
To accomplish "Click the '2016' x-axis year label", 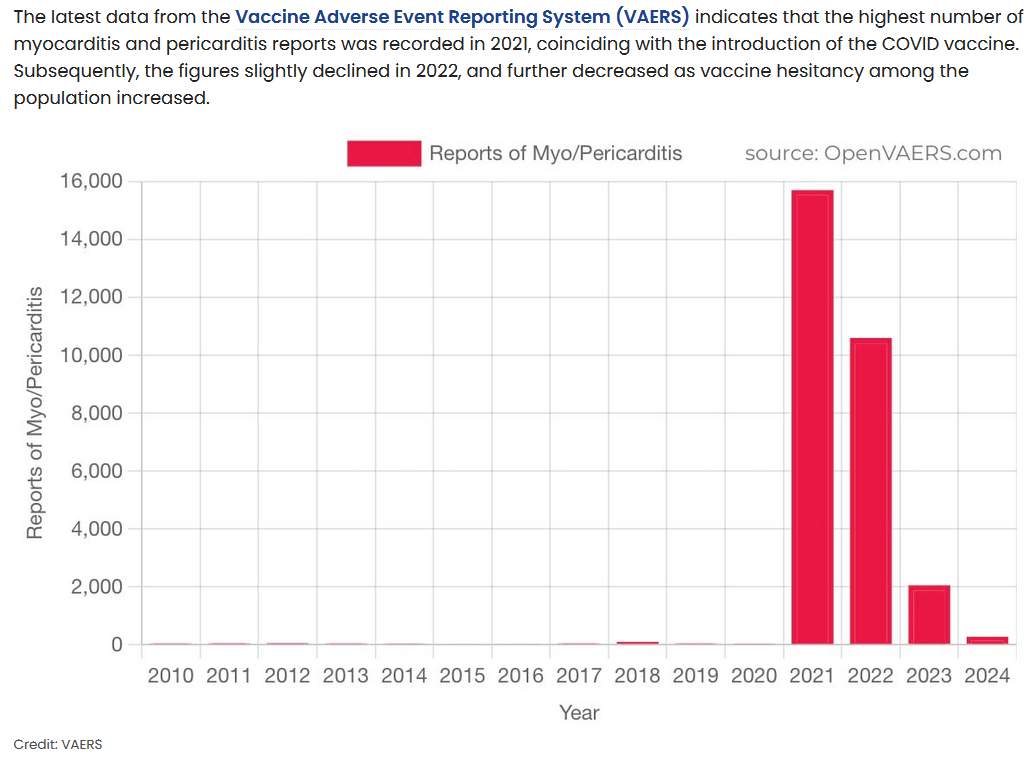I will click(x=521, y=675).
